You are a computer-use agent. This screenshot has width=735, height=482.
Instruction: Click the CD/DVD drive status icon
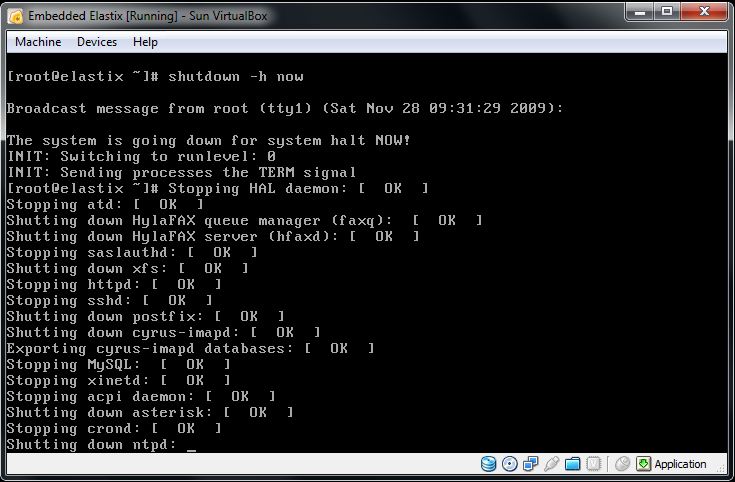pyautogui.click(x=510, y=464)
